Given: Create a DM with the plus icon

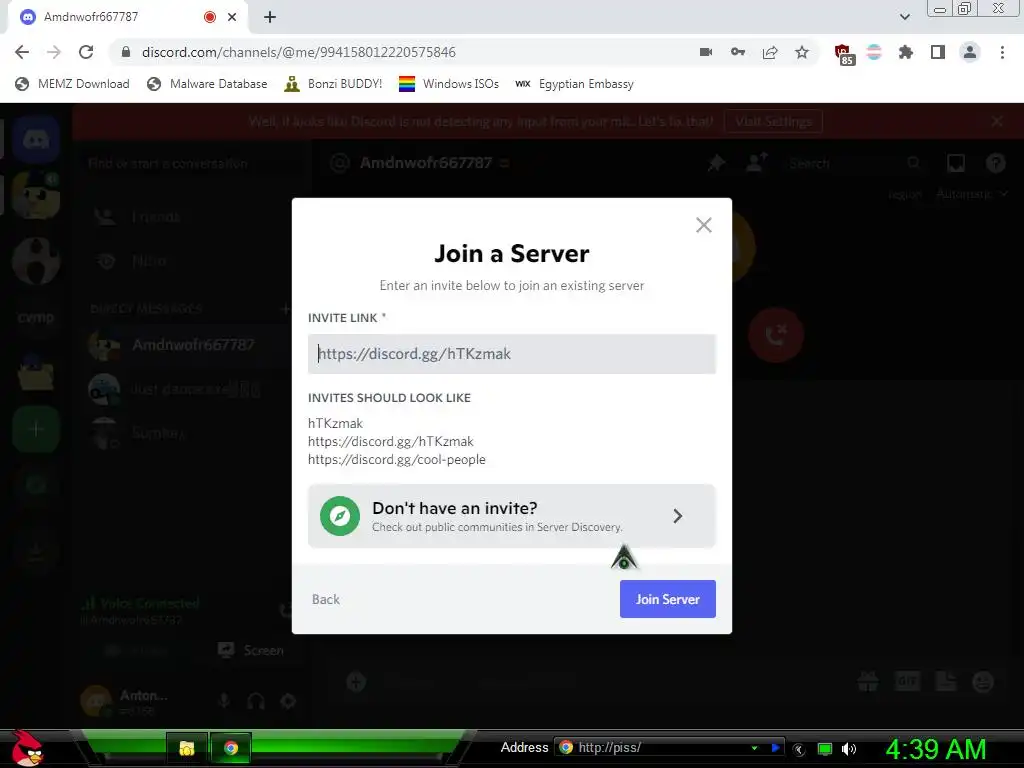Looking at the screenshot, I should click(x=285, y=308).
